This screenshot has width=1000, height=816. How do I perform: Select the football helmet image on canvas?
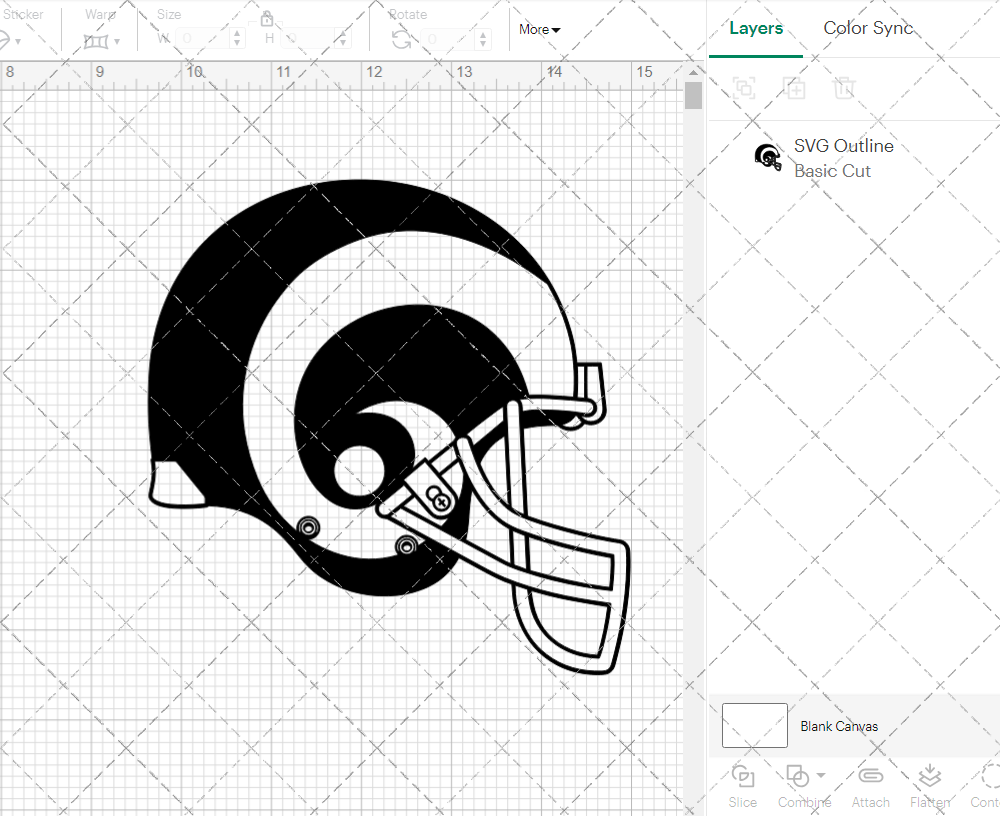(389, 426)
